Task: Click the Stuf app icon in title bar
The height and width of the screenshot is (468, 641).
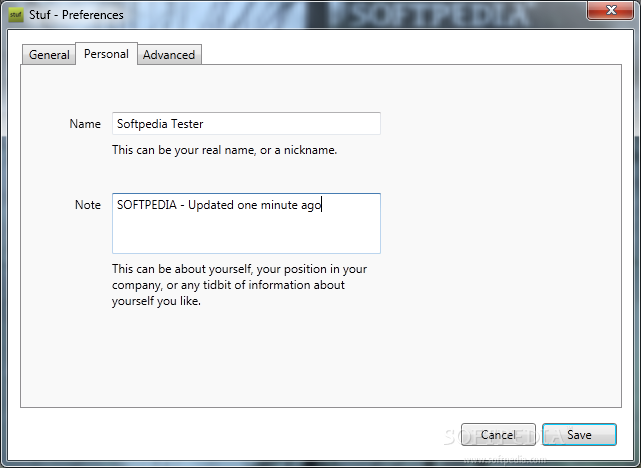Action: pos(16,15)
